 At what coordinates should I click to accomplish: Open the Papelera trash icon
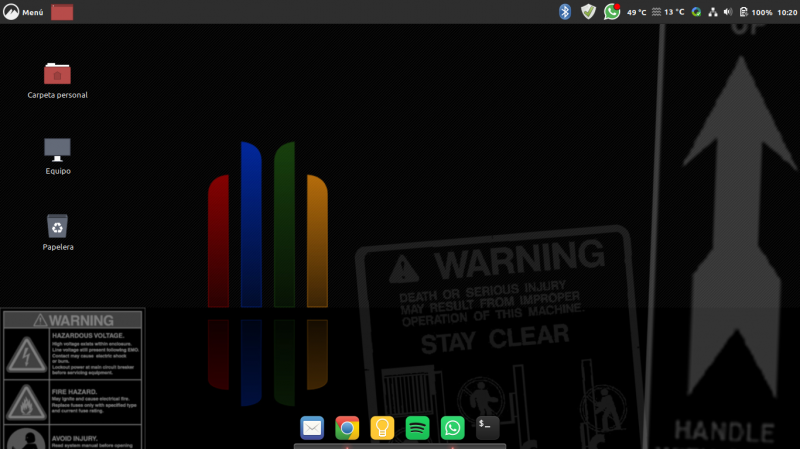click(57, 226)
